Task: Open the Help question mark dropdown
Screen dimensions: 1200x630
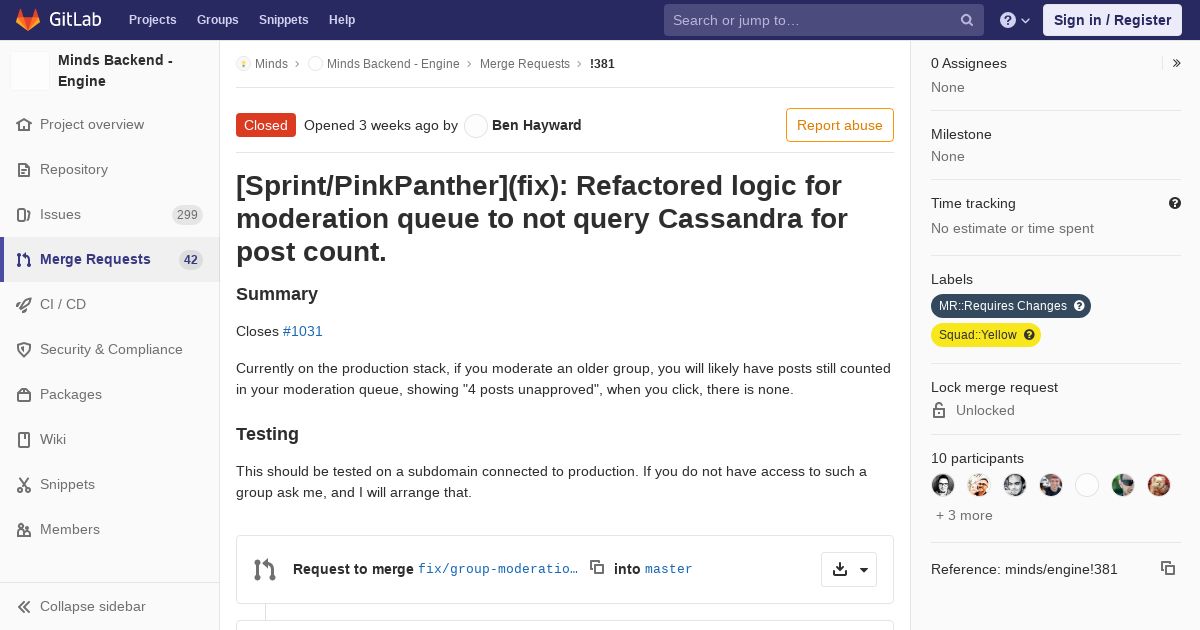Action: pos(1015,20)
